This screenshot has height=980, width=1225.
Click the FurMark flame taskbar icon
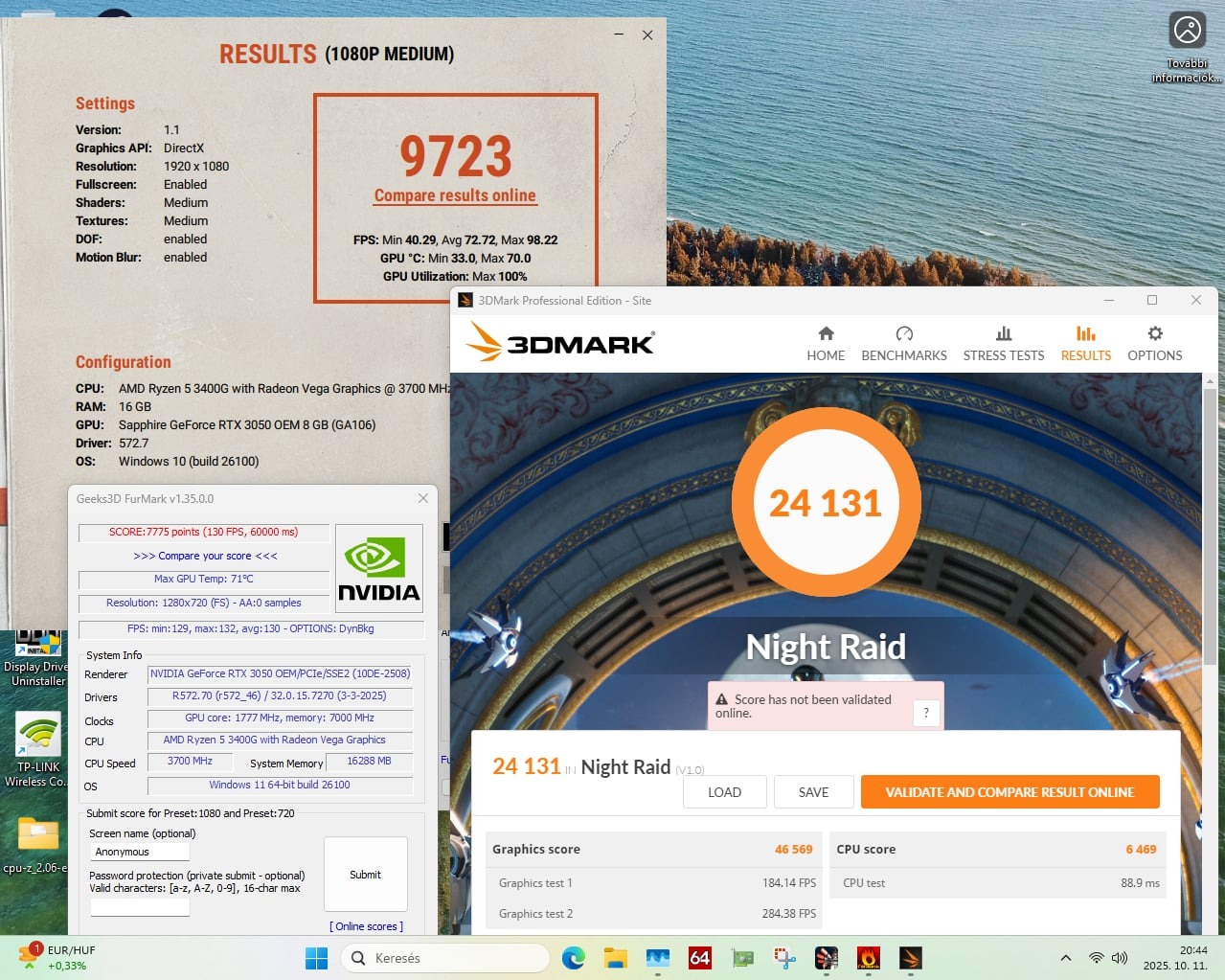[869, 958]
